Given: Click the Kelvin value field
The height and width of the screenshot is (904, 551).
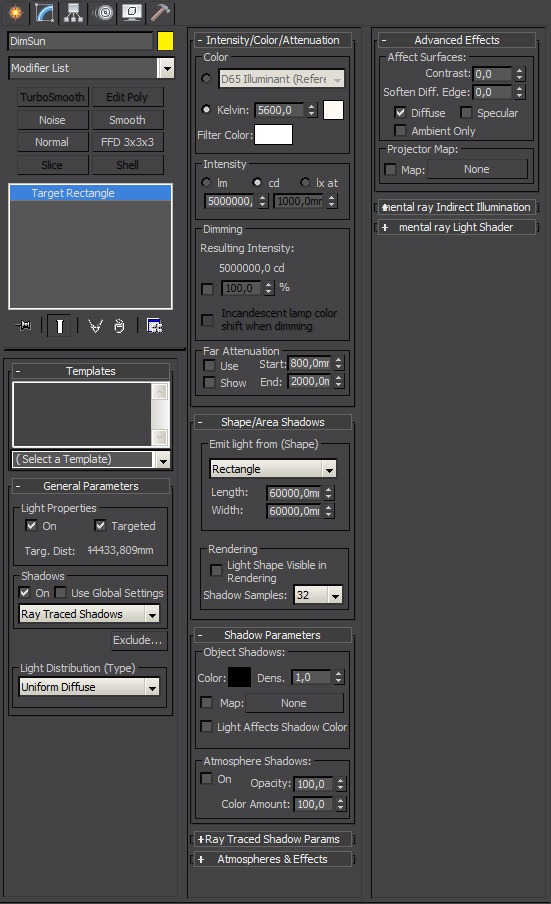Looking at the screenshot, I should coord(279,110).
